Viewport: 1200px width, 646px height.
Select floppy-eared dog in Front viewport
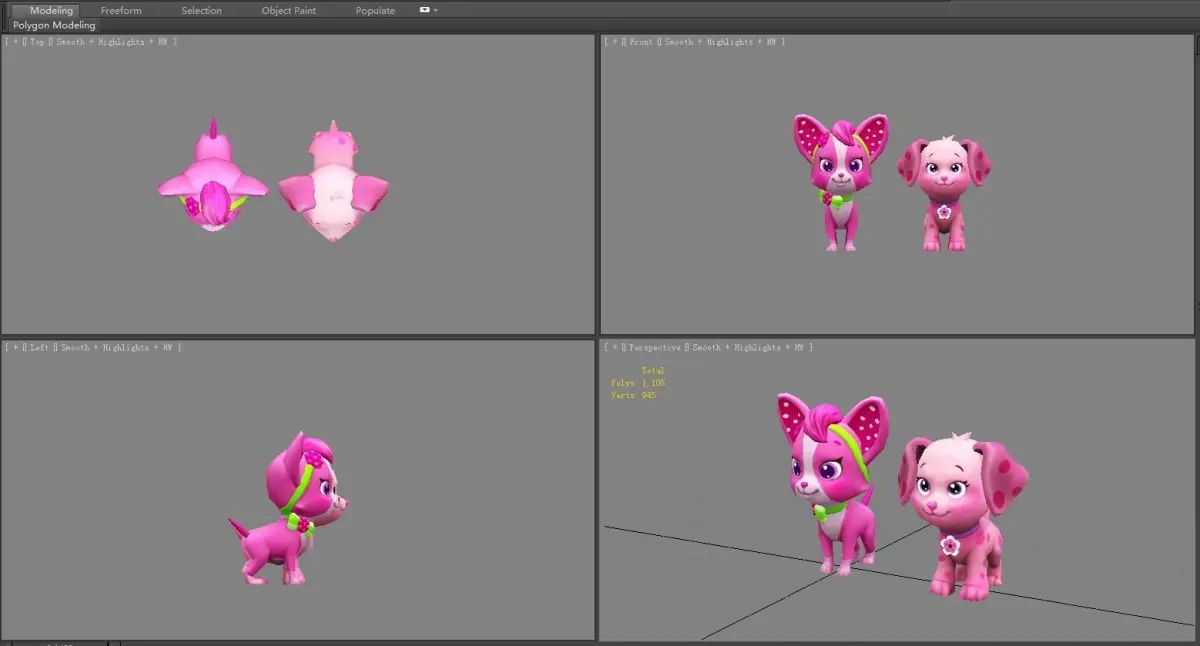pos(943,194)
